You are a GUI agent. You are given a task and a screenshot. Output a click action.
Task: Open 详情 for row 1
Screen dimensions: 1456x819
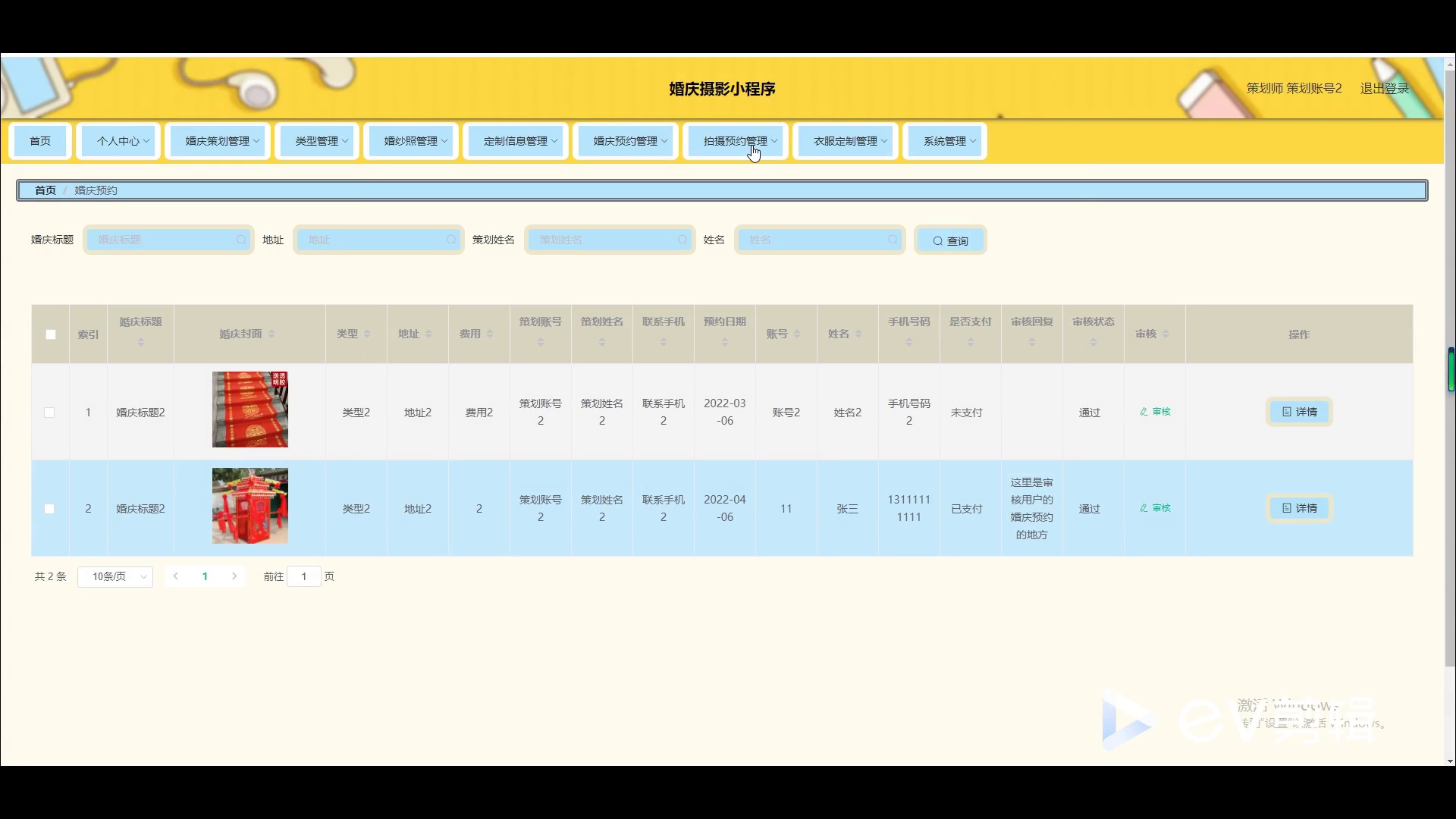[x=1299, y=412]
